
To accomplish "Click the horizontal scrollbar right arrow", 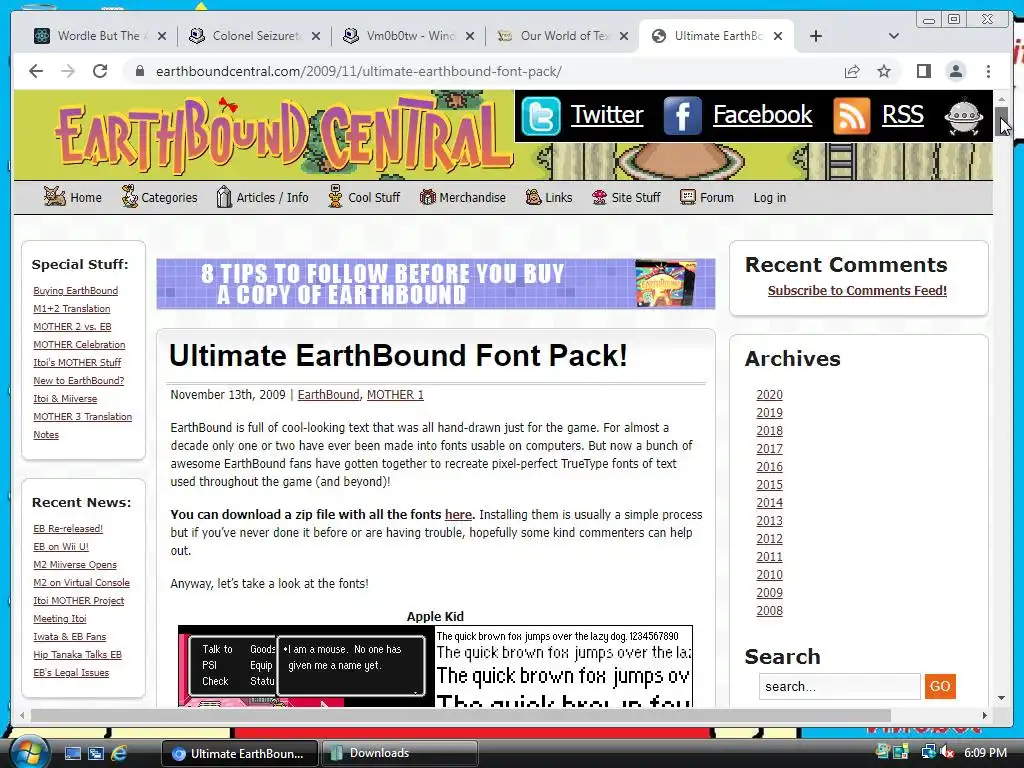I will (x=985, y=715).
